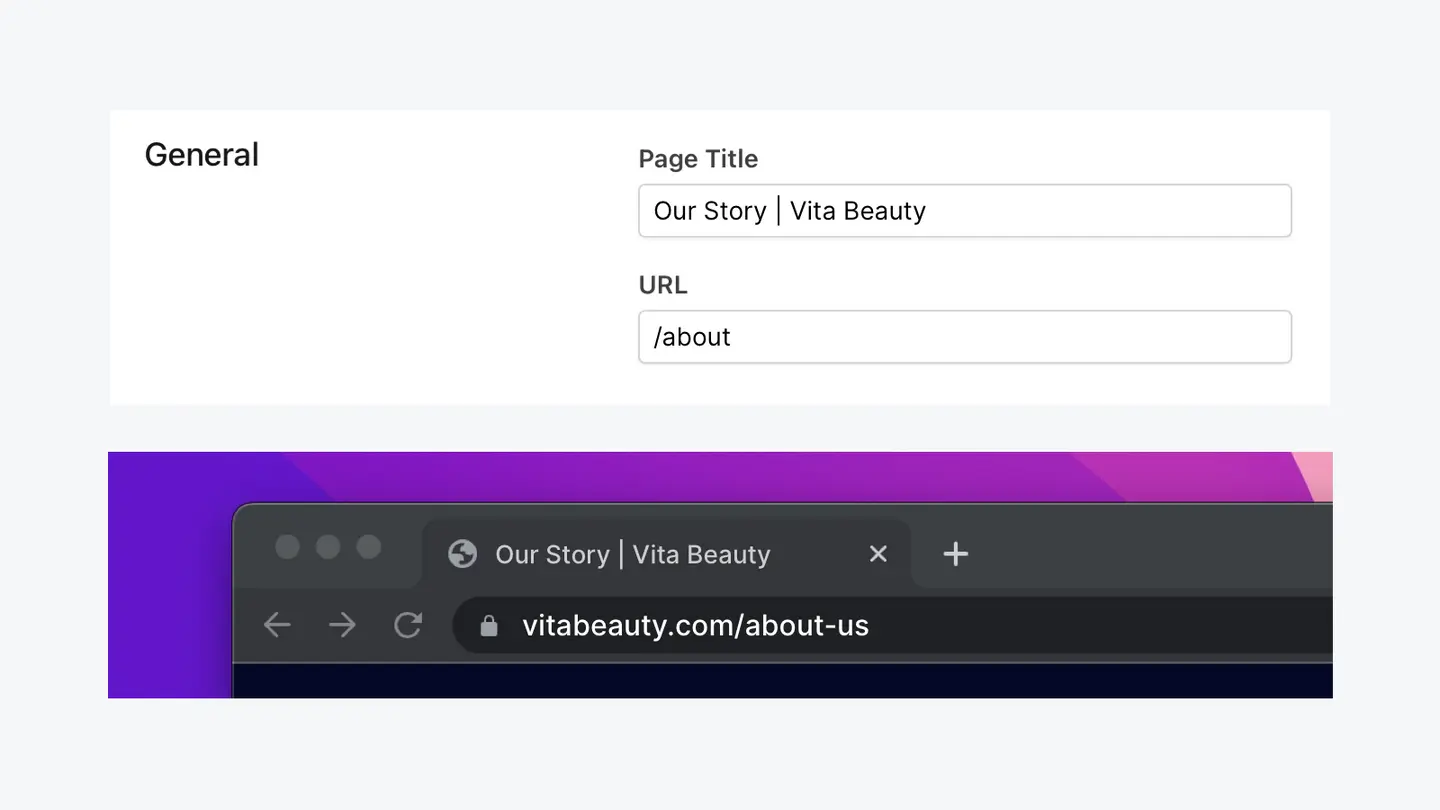Go back using the browser back arrow
The height and width of the screenshot is (810, 1440).
(x=277, y=626)
